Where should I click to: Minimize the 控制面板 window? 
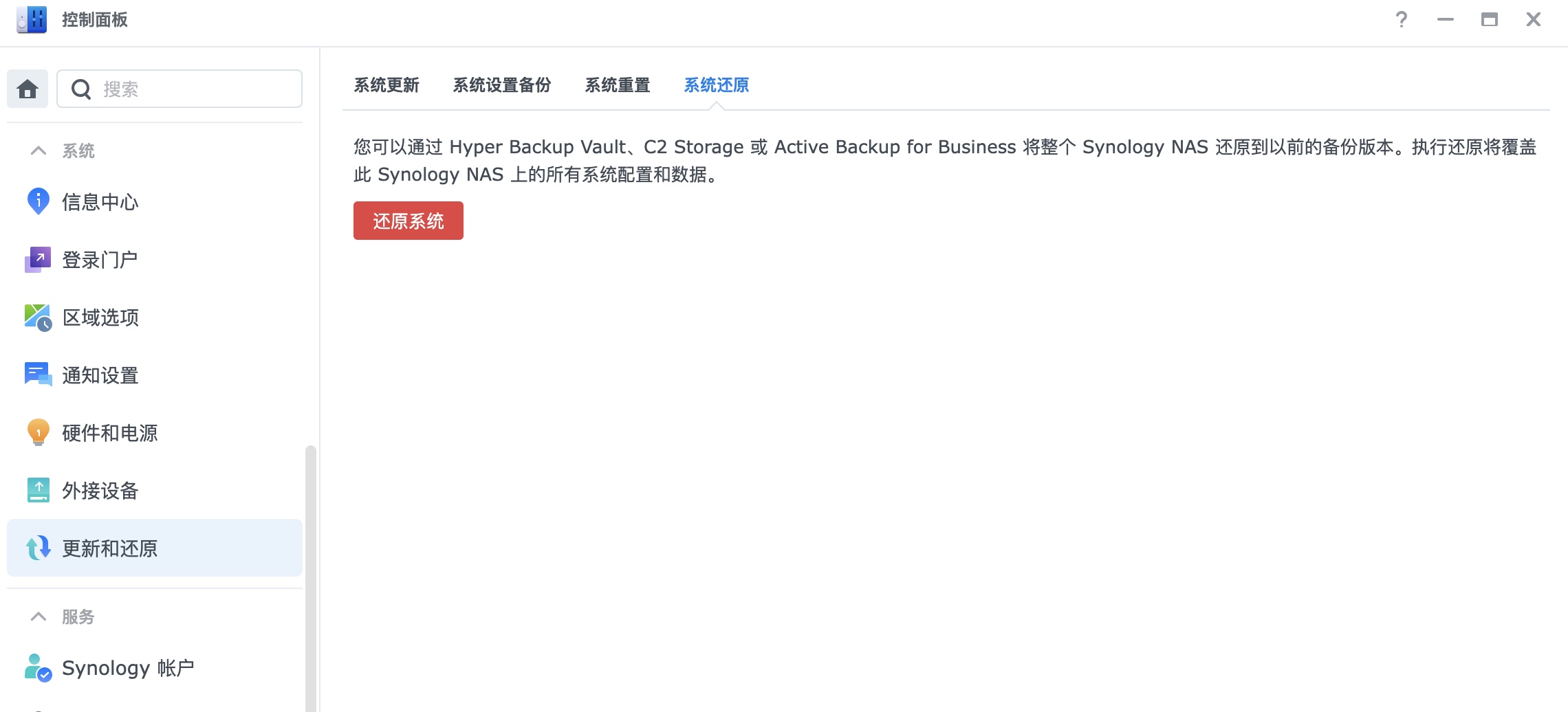pyautogui.click(x=1446, y=19)
